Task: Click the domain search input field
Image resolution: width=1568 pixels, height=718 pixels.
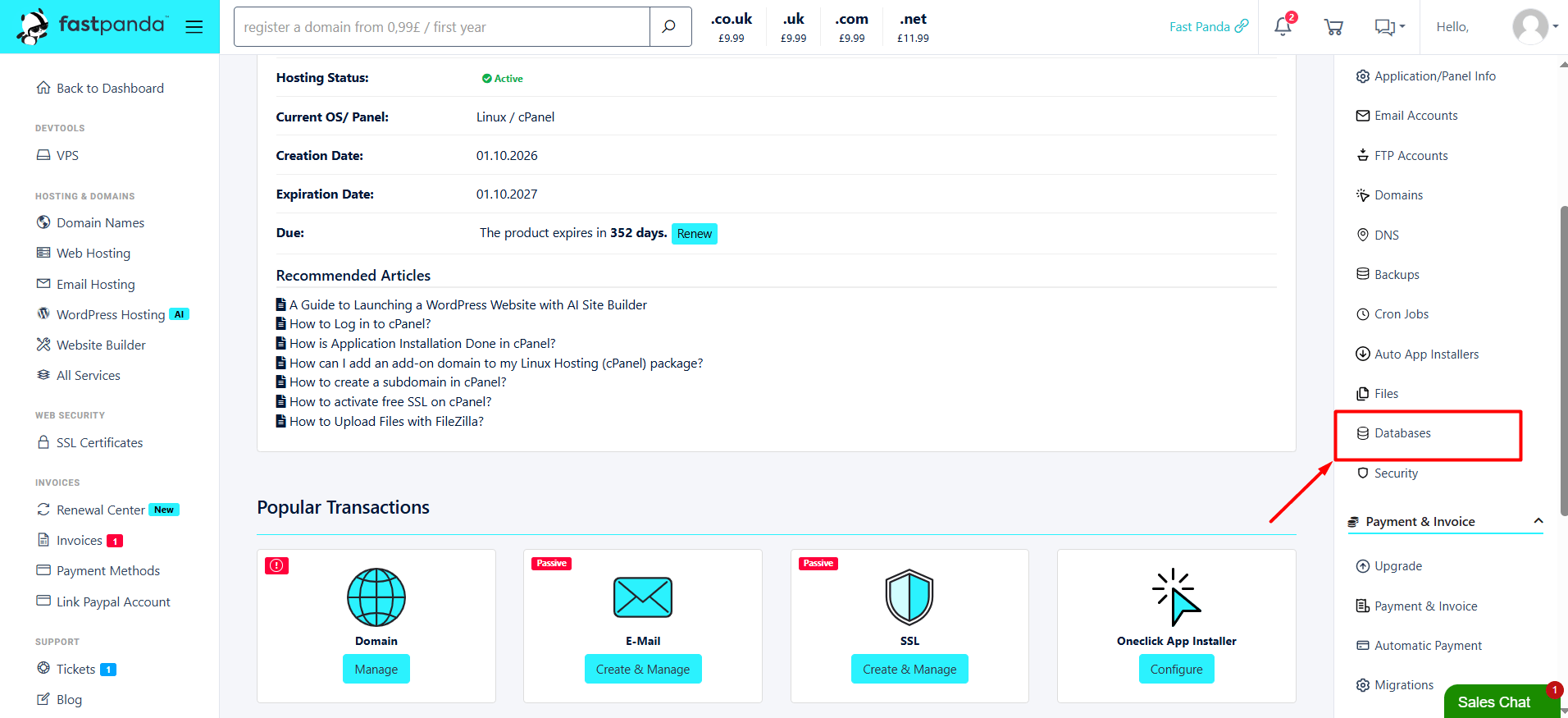Action: tap(442, 27)
